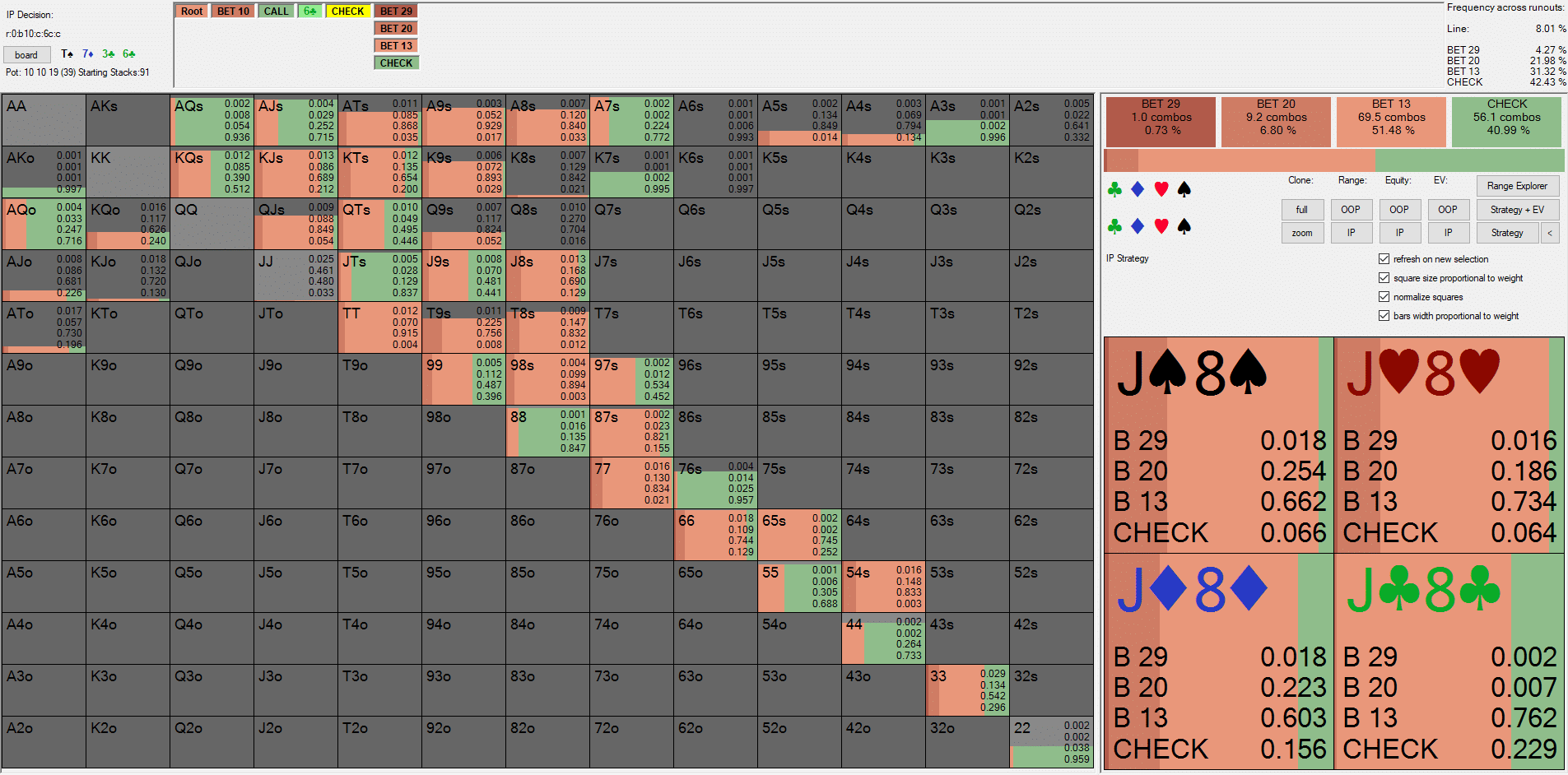Screen dimensions: 1568x775
Task: Click the black spade icon in top suit row
Action: tap(1184, 190)
